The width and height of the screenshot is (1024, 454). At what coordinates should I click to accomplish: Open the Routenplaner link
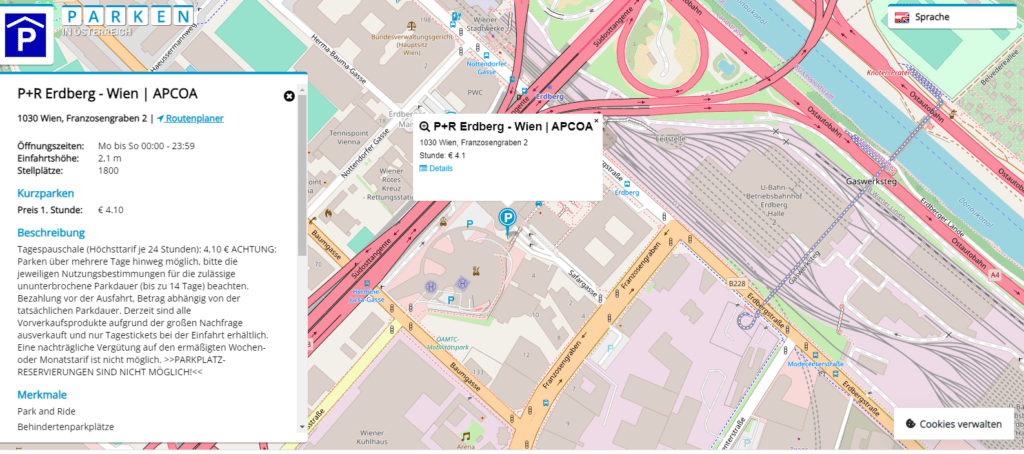[x=194, y=118]
